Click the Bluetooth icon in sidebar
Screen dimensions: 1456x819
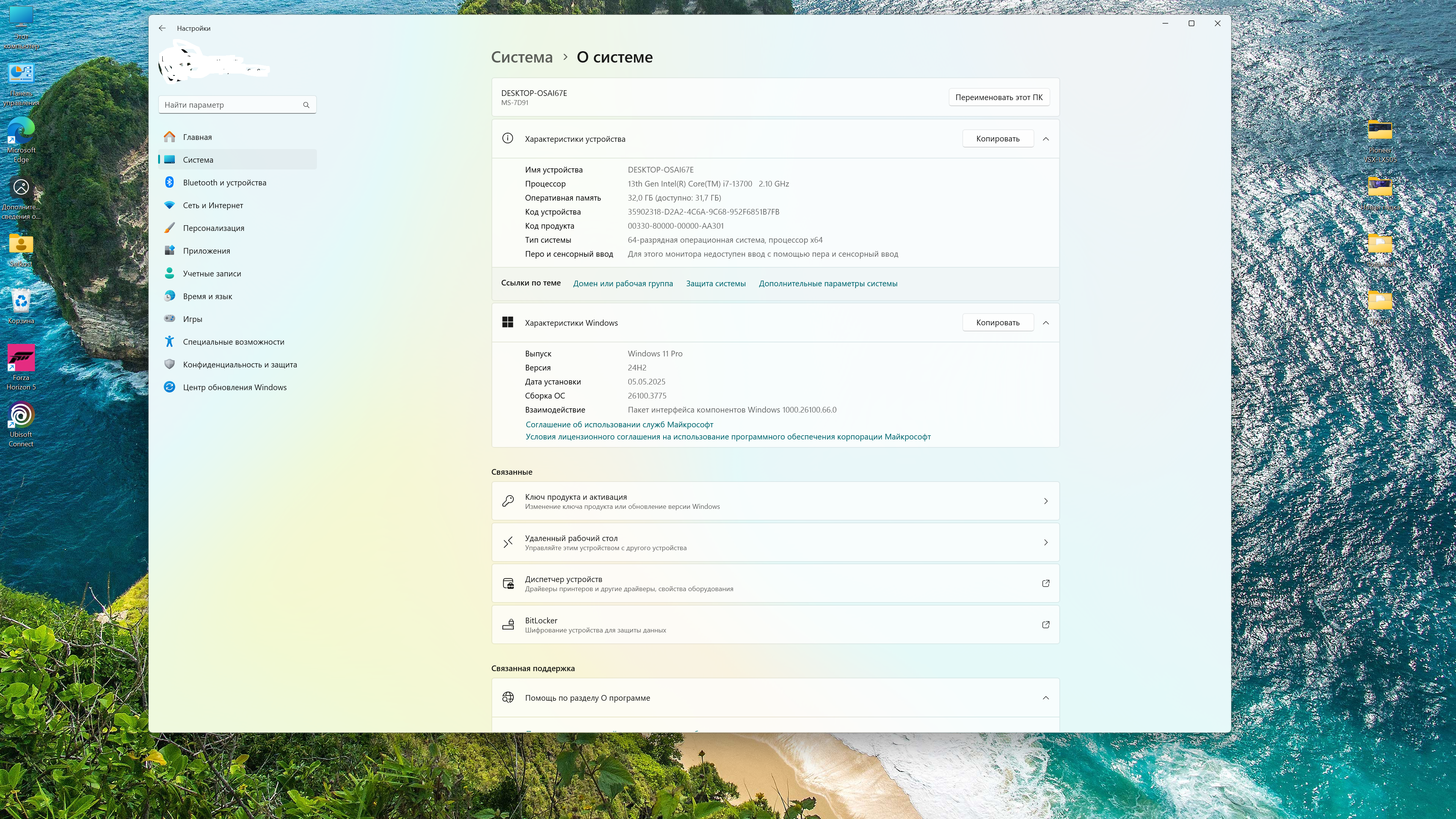point(169,182)
